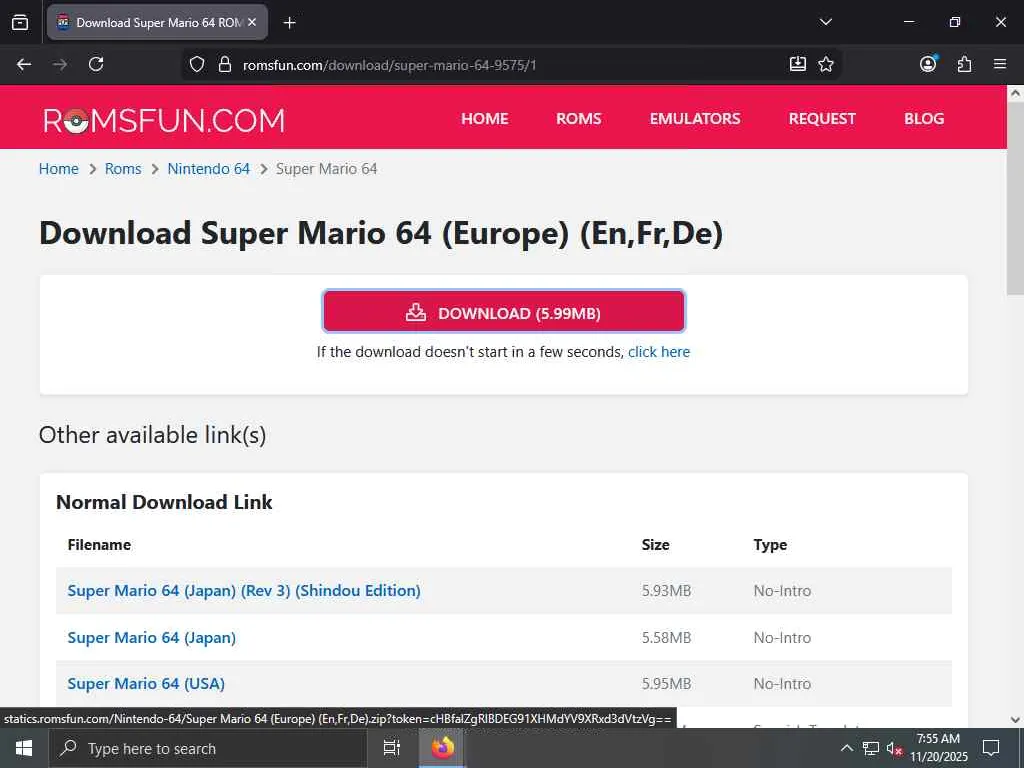The width and height of the screenshot is (1024, 768).
Task: Follow the Home breadcrumb link
Action: pyautogui.click(x=59, y=168)
